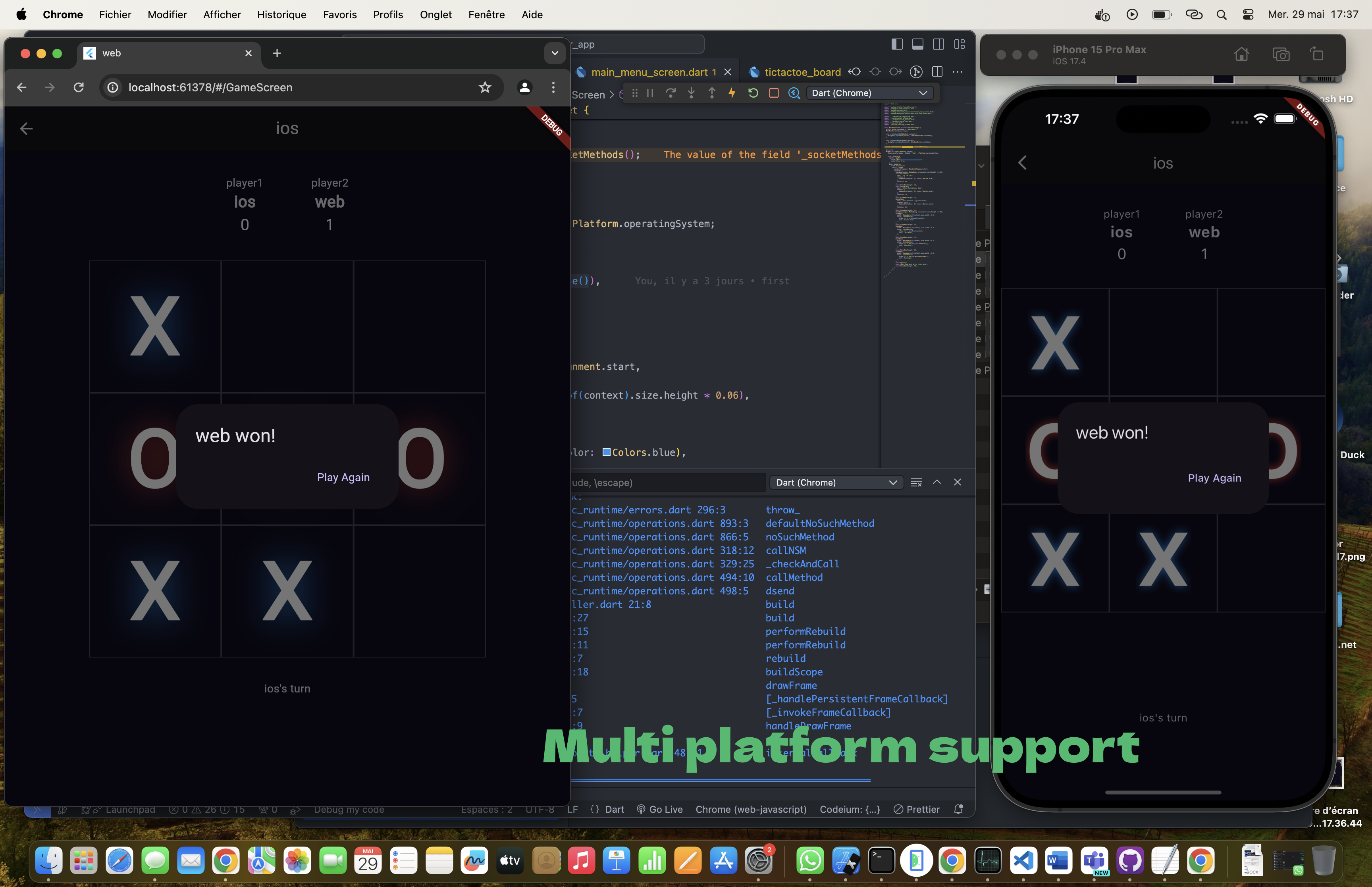Screen dimensions: 1372x887
Task: Customize the VS Code layout
Action: pyautogui.click(x=959, y=44)
